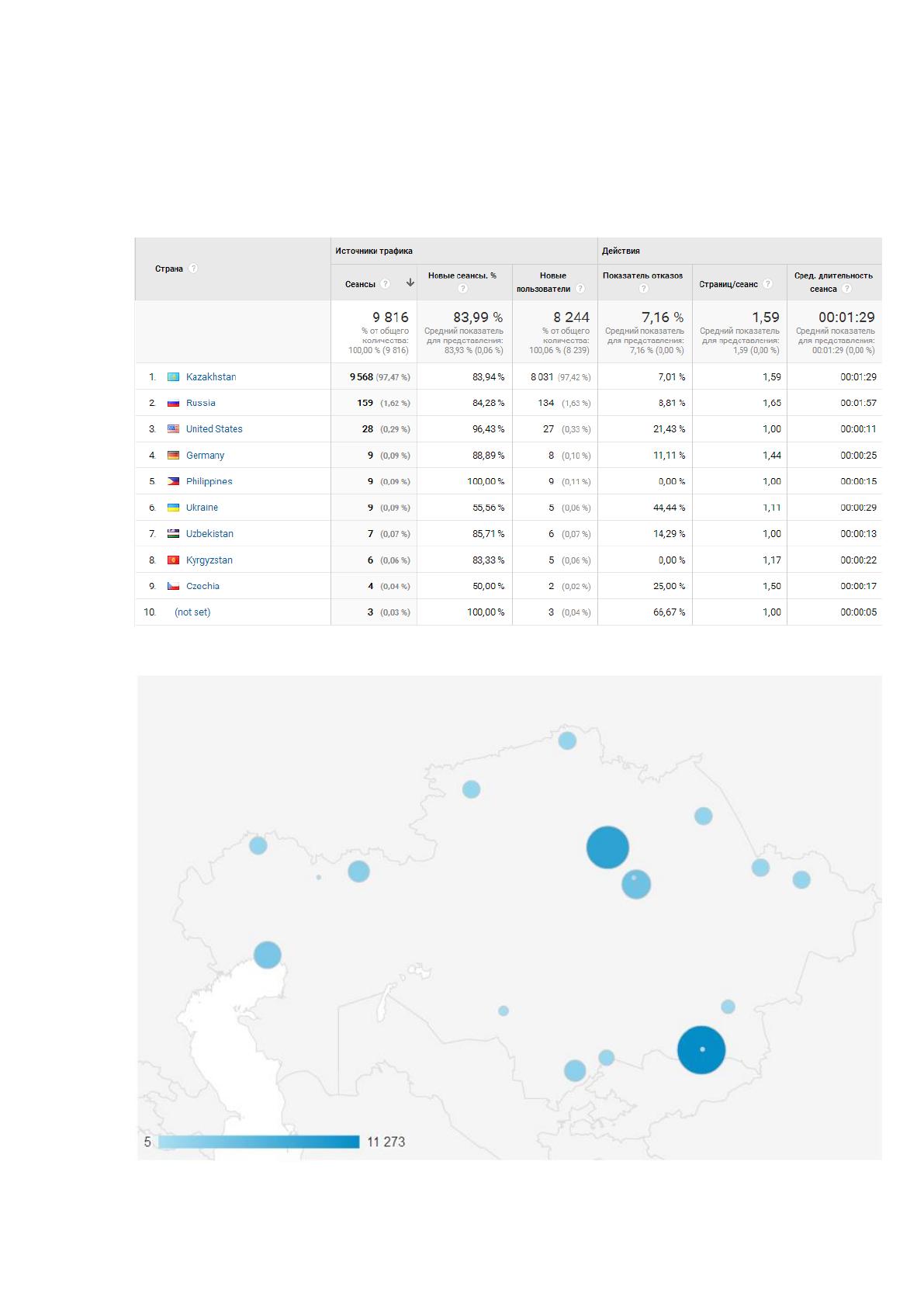This screenshot has width=924, height=1307.
Task: Click the (not set) entry
Action: click(192, 612)
